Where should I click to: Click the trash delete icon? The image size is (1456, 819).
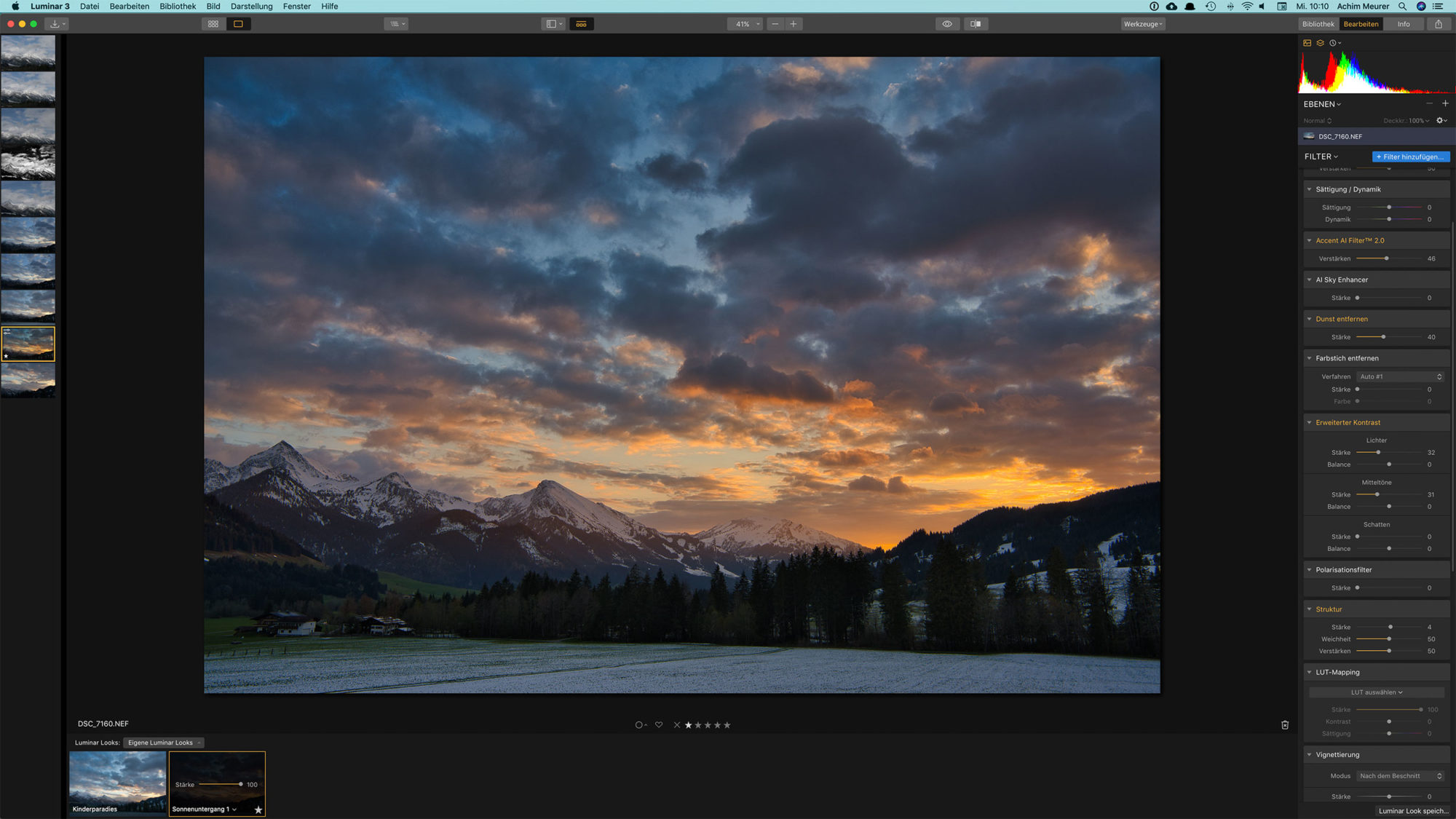coord(1285,725)
